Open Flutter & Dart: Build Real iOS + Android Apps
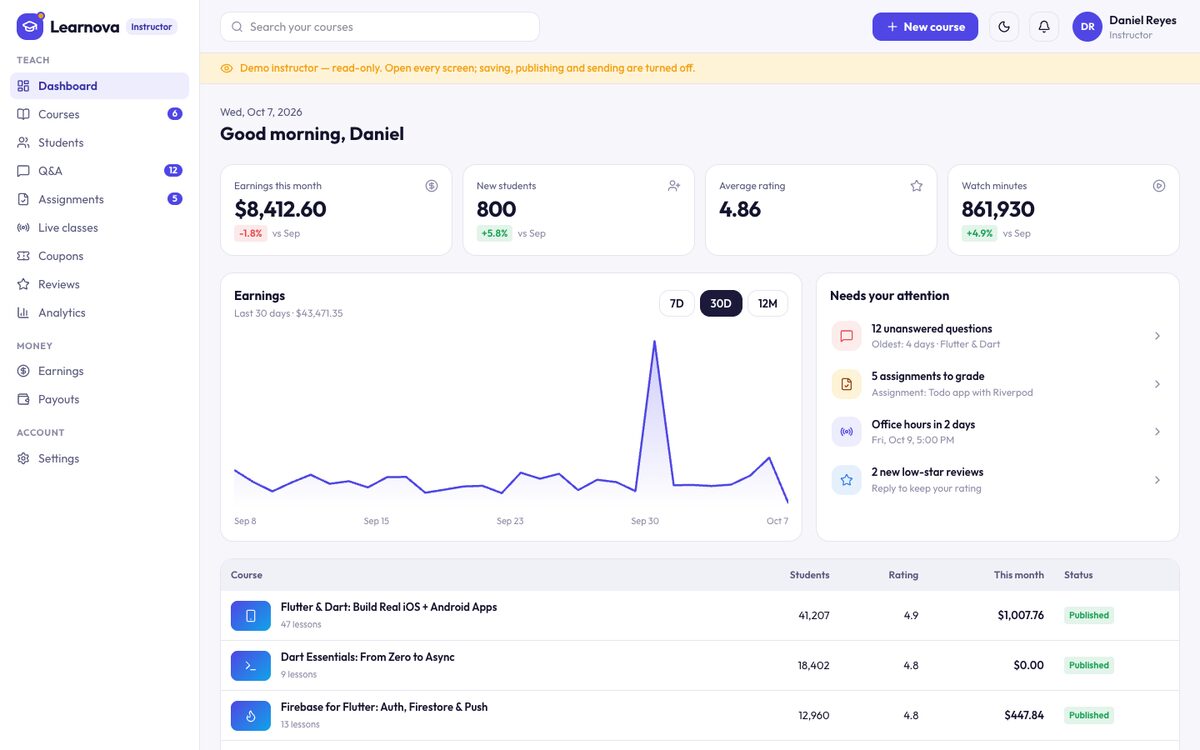Image resolution: width=1200 pixels, height=750 pixels. [x=389, y=607]
